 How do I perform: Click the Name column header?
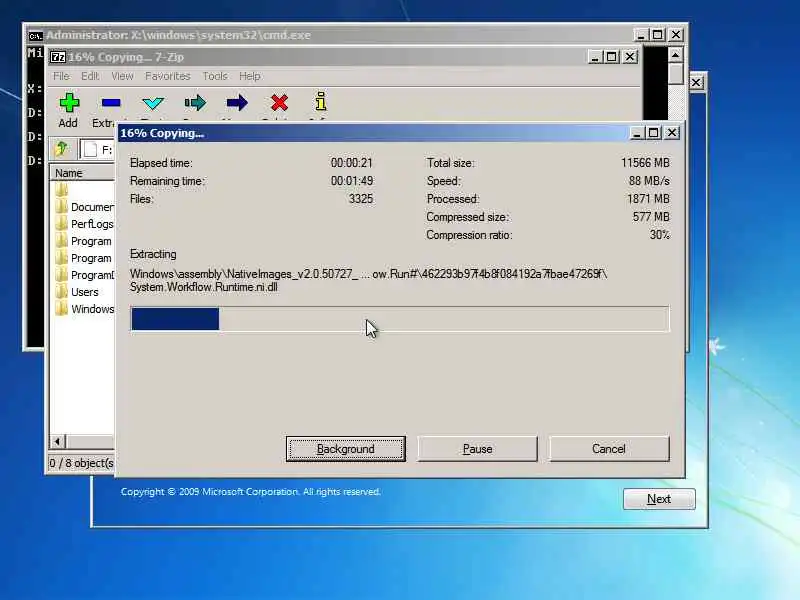click(82, 173)
